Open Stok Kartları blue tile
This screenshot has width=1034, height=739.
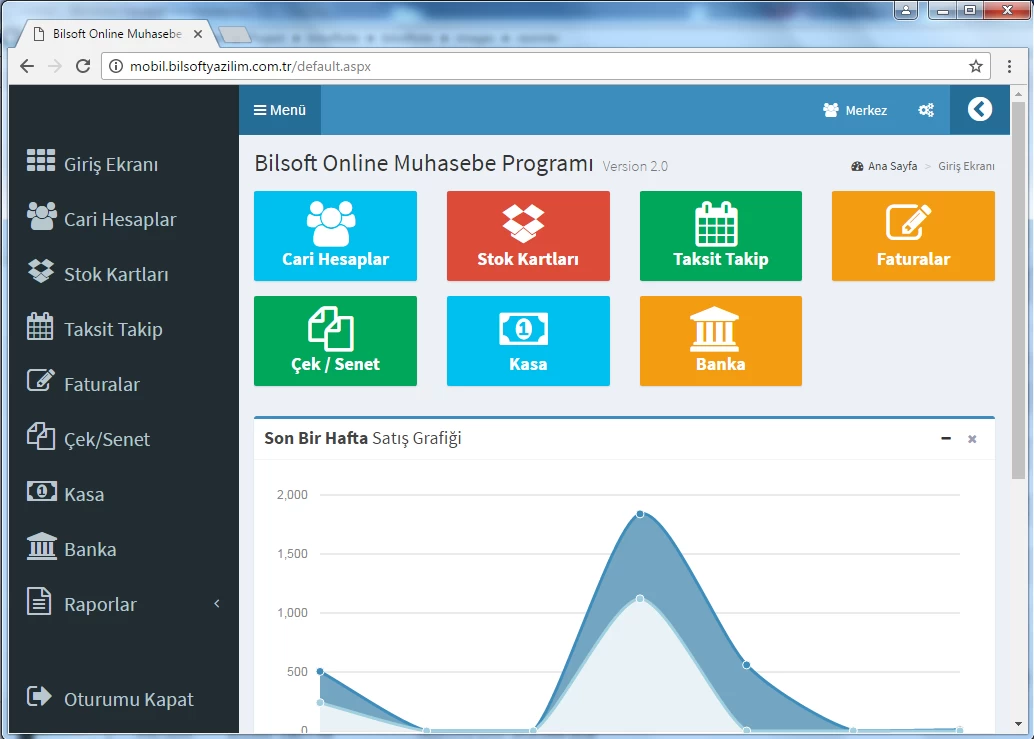(527, 236)
